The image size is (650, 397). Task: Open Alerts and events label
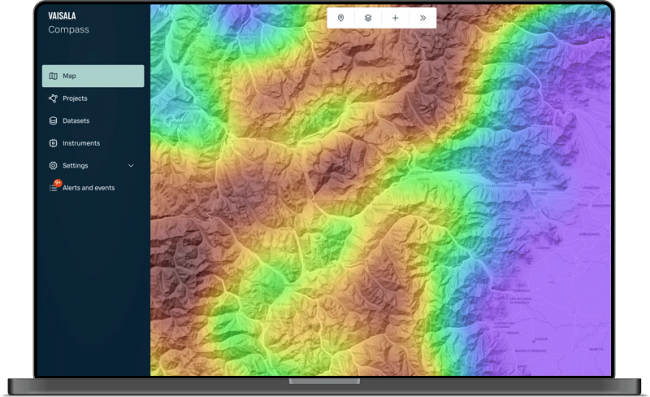coord(89,188)
